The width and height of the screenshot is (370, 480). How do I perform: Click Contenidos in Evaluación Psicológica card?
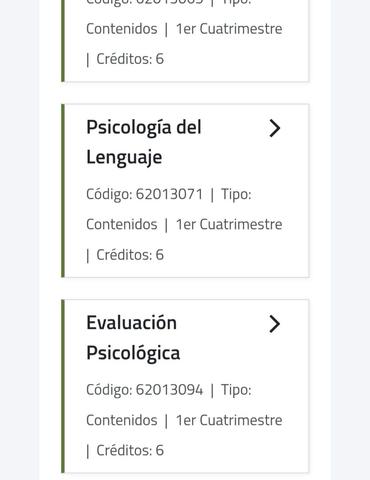point(122,420)
